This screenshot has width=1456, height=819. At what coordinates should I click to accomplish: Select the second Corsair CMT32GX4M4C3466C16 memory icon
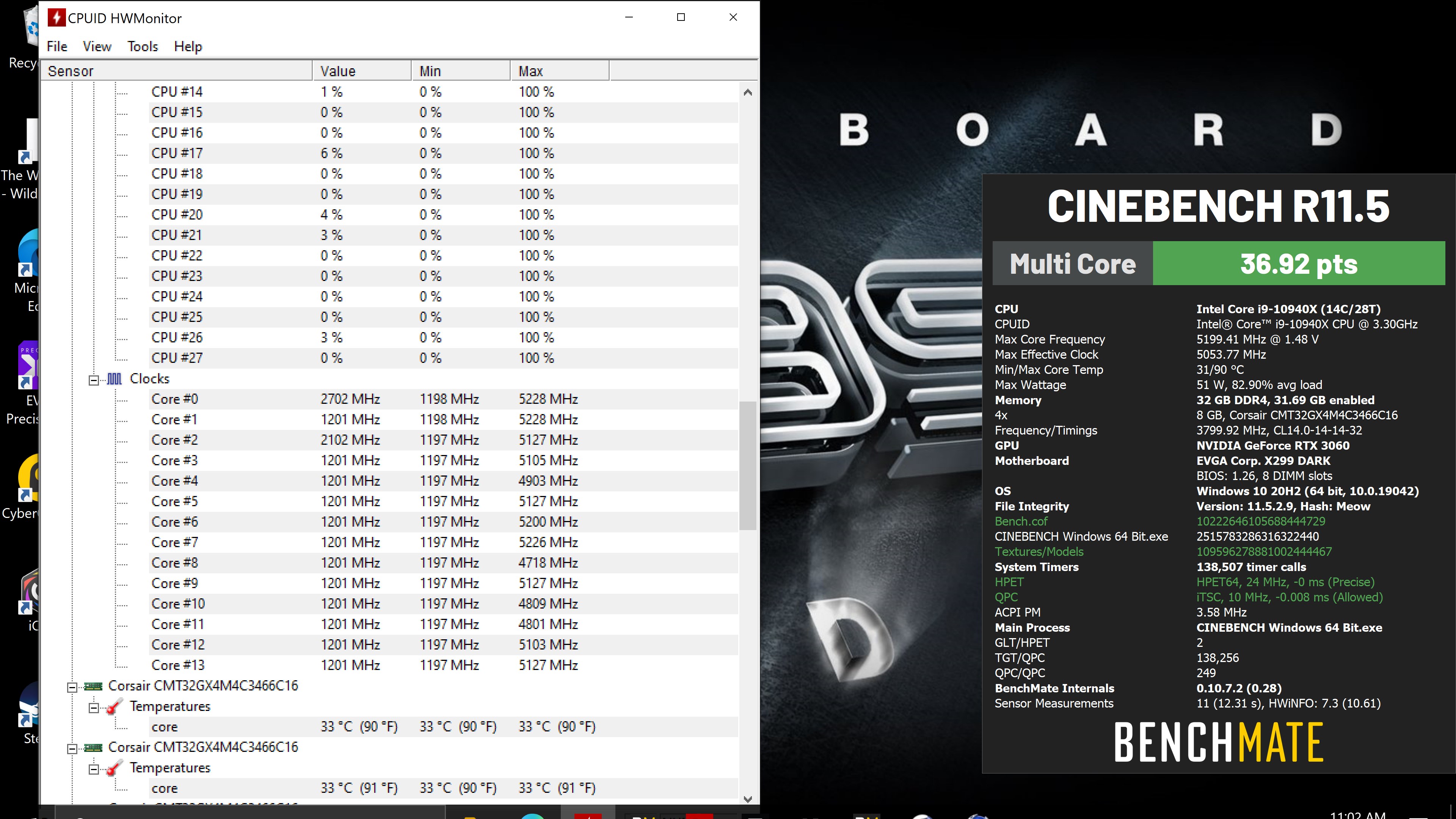click(93, 748)
